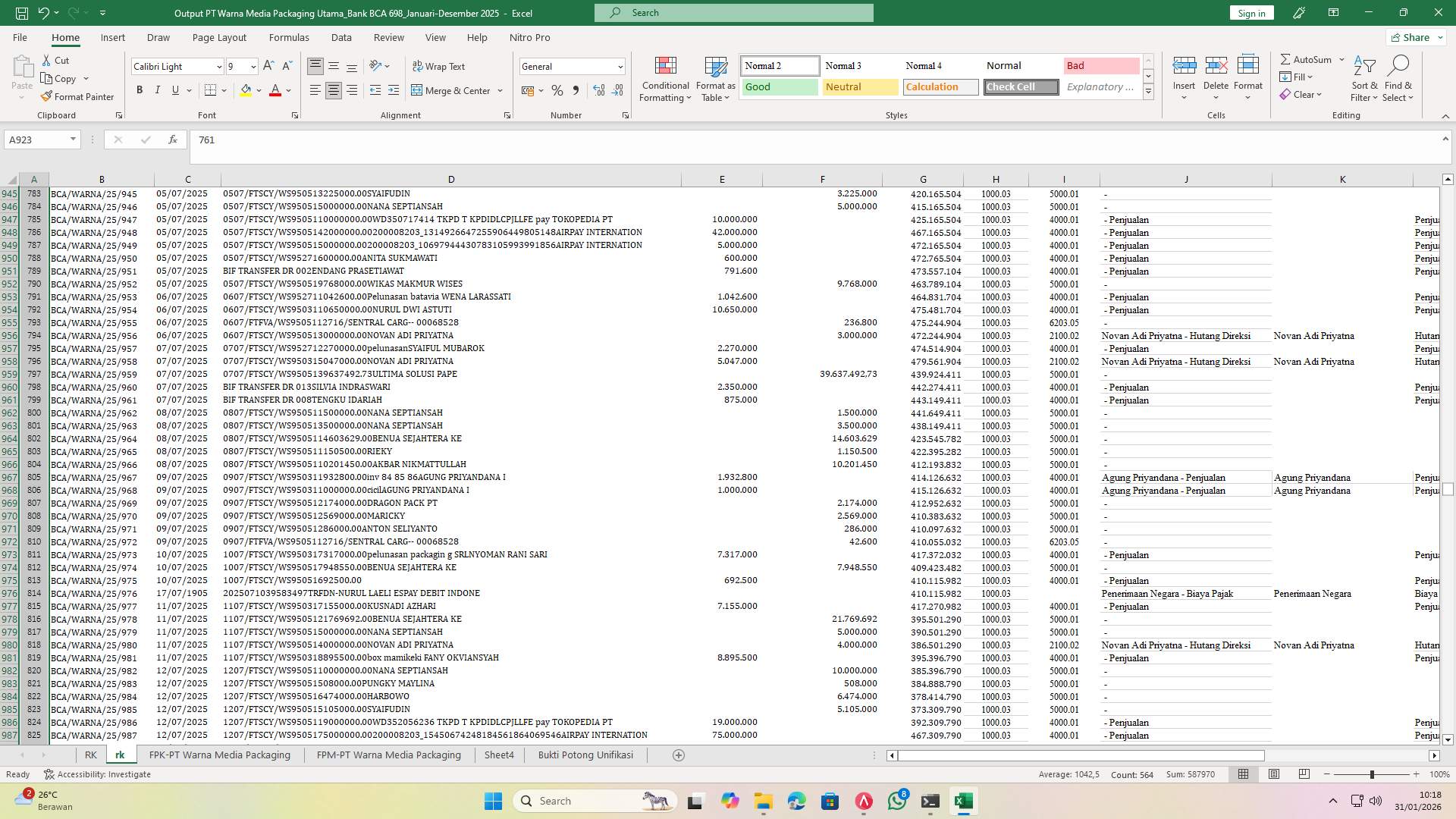Viewport: 1456px width, 819px height.
Task: Click the Sign in button
Action: pos(1250,12)
